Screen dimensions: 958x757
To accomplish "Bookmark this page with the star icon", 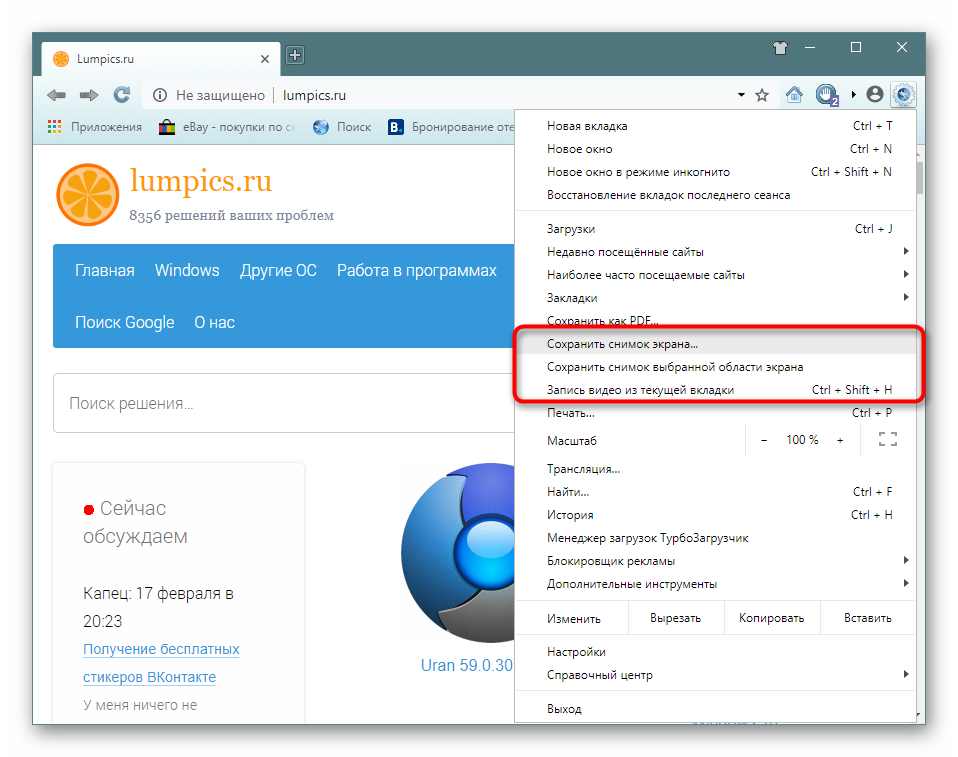I will coord(762,95).
